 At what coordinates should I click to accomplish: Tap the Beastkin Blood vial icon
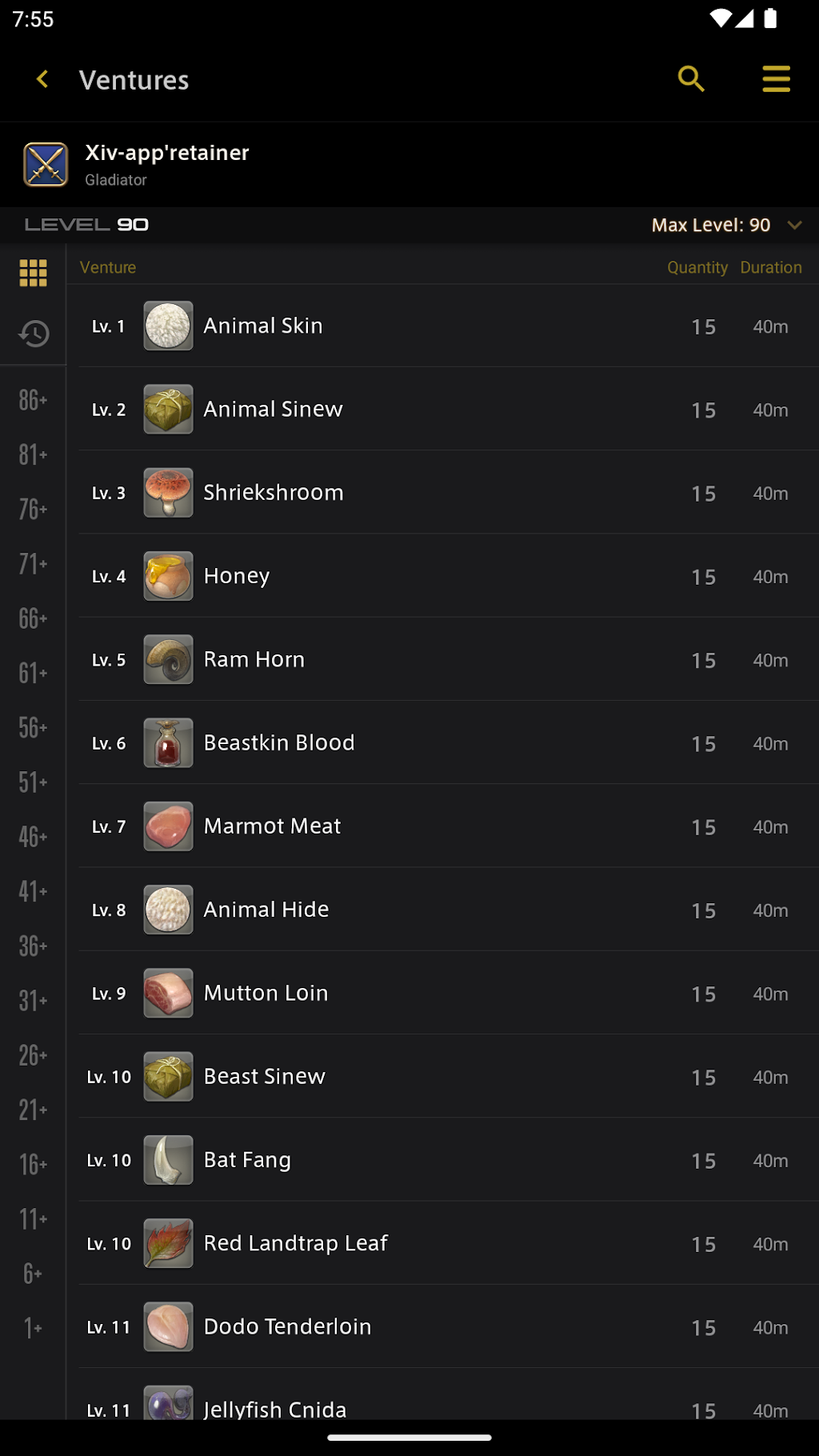tap(168, 743)
